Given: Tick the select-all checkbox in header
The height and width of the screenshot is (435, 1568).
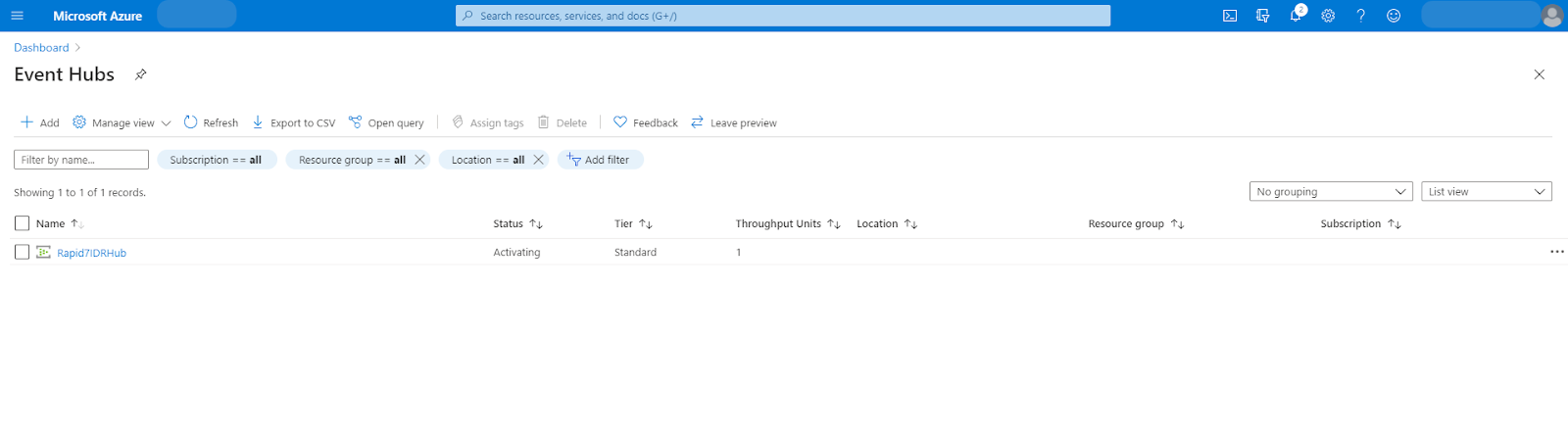Looking at the screenshot, I should 23,223.
